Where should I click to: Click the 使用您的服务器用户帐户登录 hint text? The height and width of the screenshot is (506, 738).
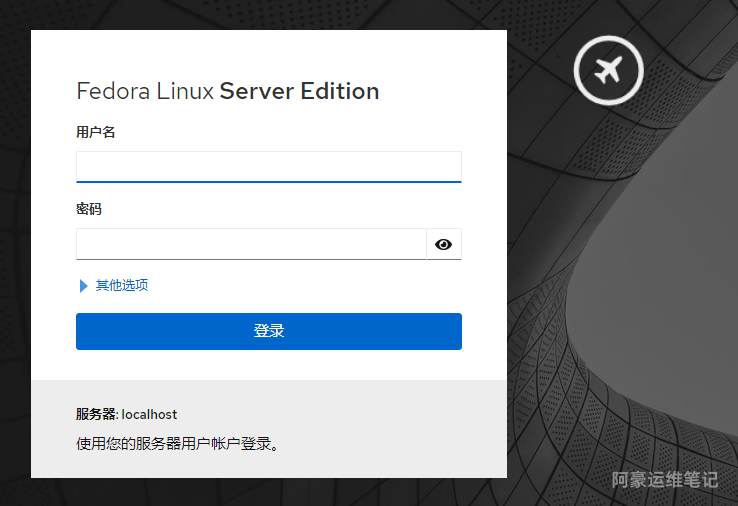coord(176,443)
